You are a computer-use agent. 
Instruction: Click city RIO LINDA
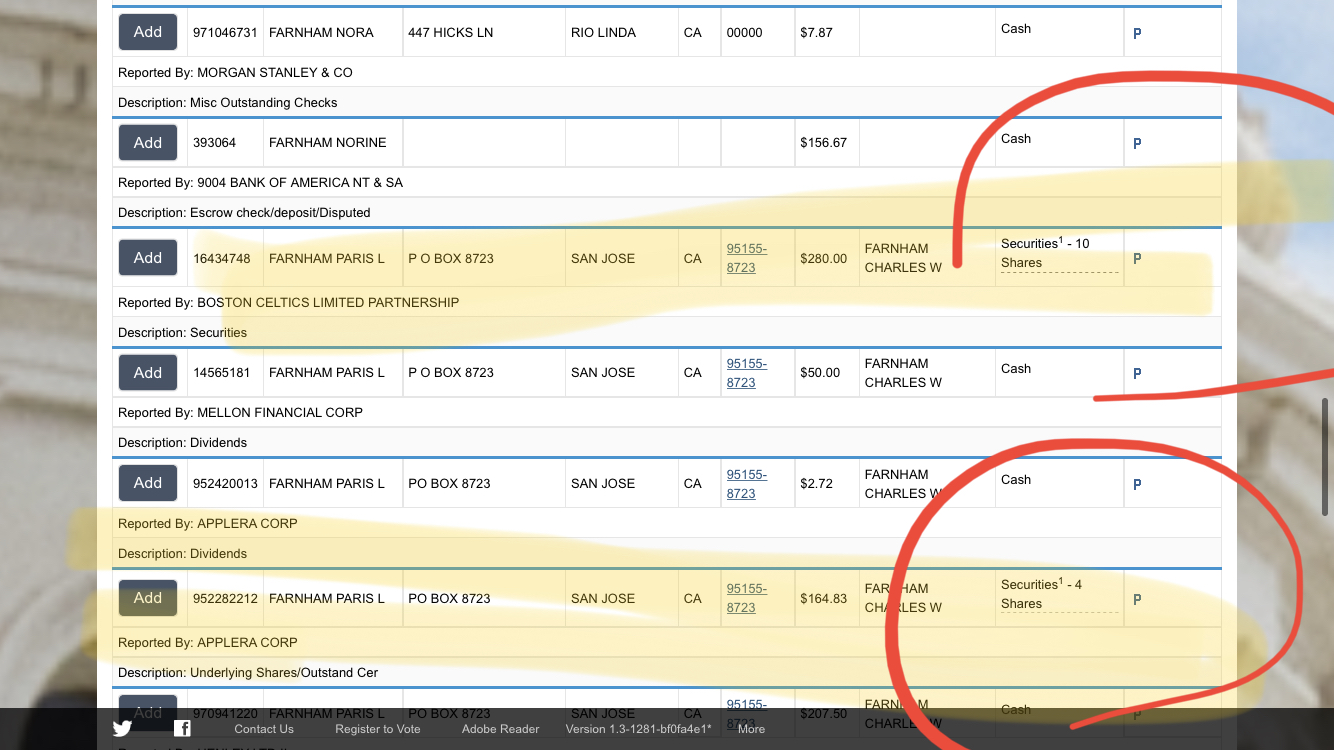click(603, 33)
